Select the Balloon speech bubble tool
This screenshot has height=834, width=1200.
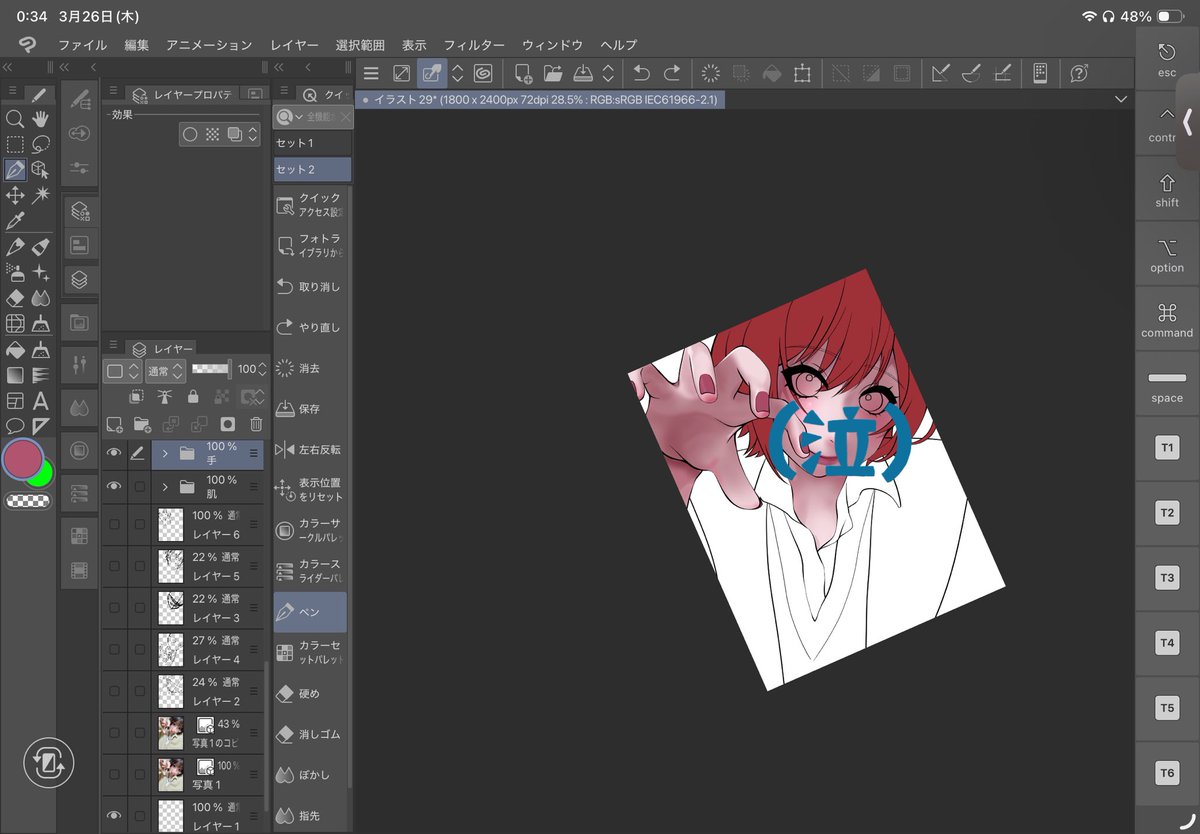[15, 427]
